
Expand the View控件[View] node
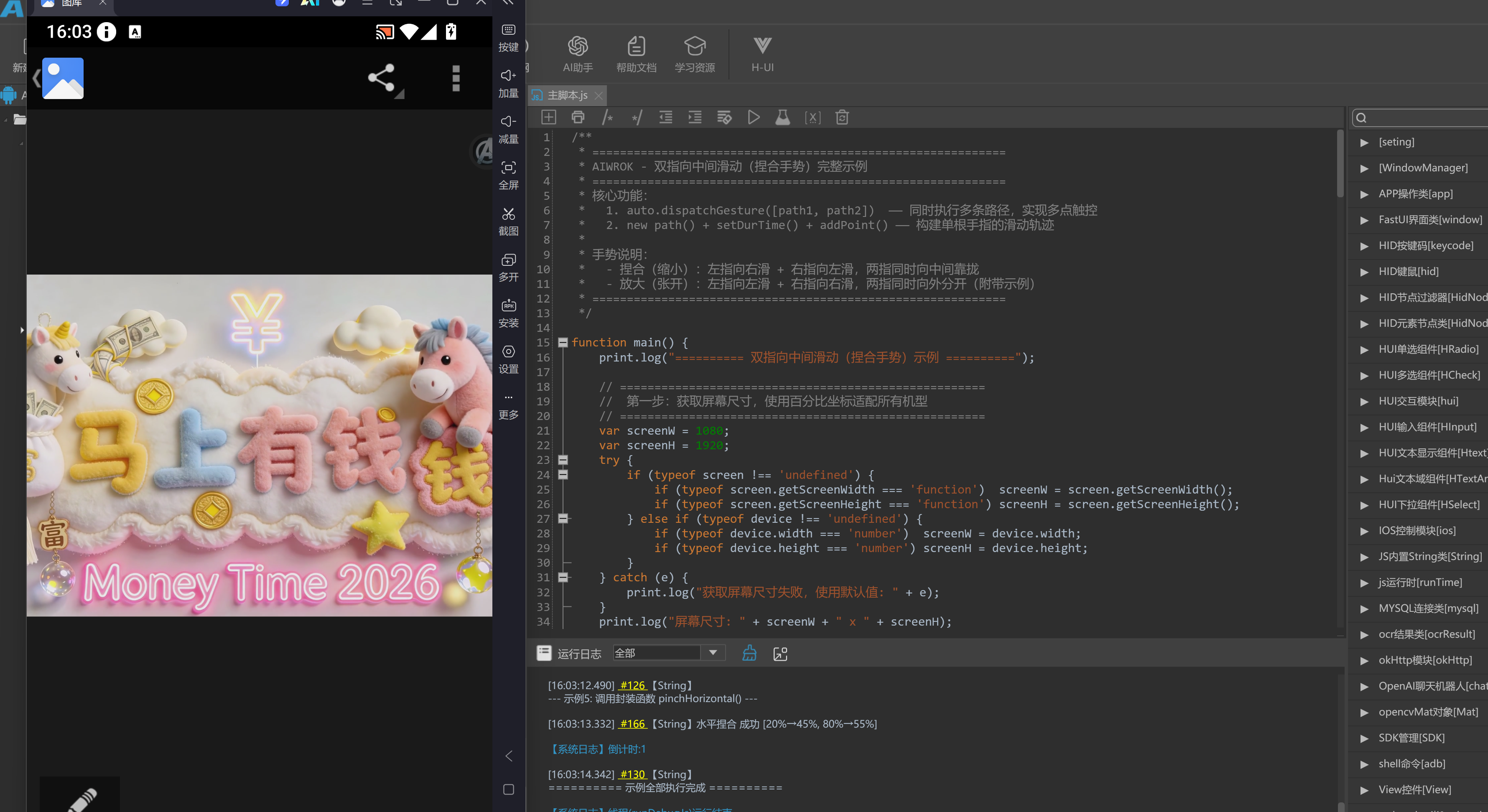1364,790
